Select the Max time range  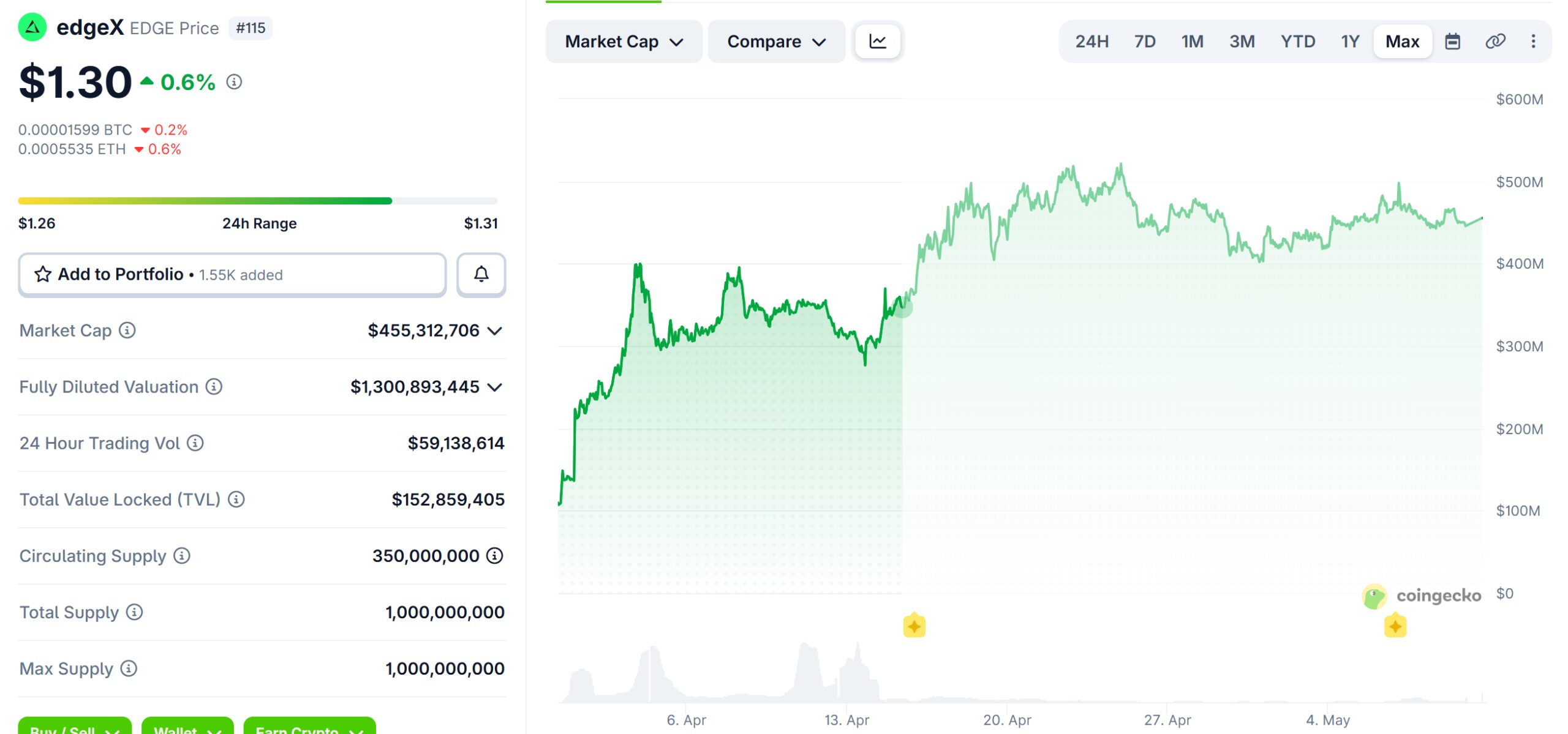[x=1403, y=42]
